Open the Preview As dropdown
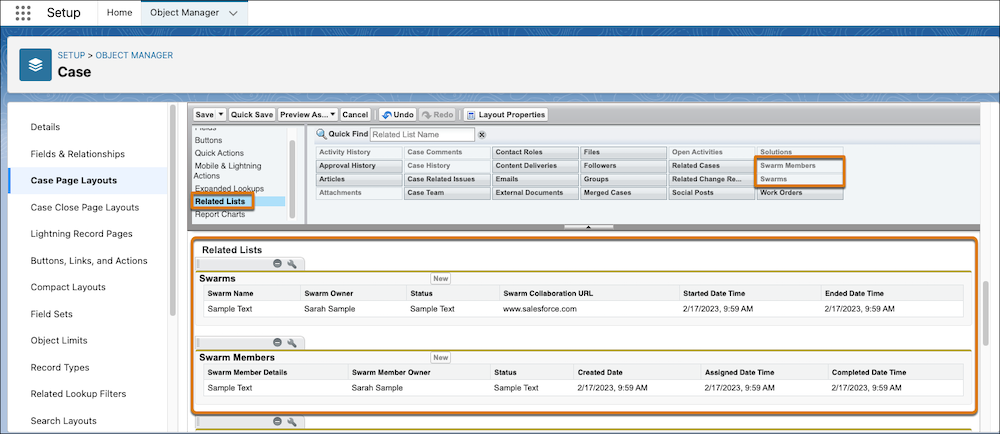The height and width of the screenshot is (434, 1000). tap(308, 115)
